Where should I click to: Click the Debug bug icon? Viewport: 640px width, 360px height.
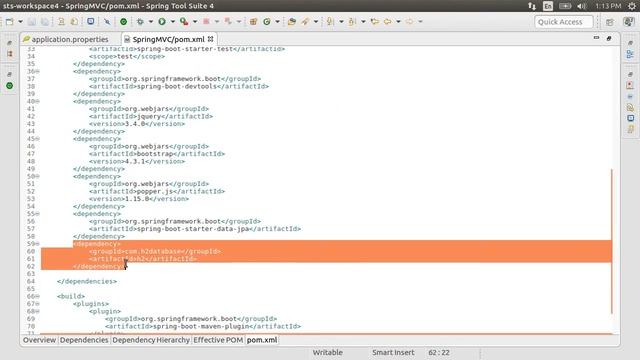pos(140,22)
